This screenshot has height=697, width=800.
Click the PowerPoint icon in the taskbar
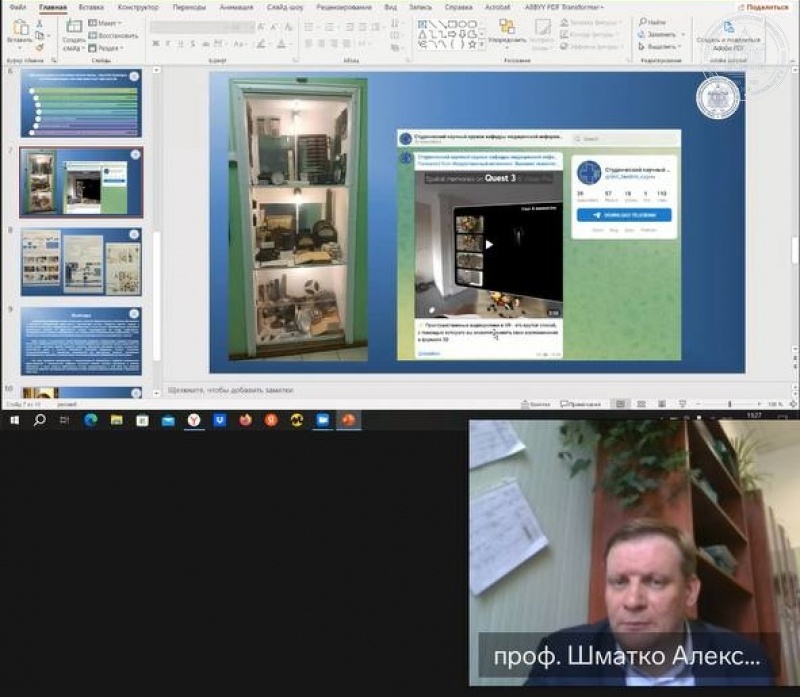pos(348,420)
